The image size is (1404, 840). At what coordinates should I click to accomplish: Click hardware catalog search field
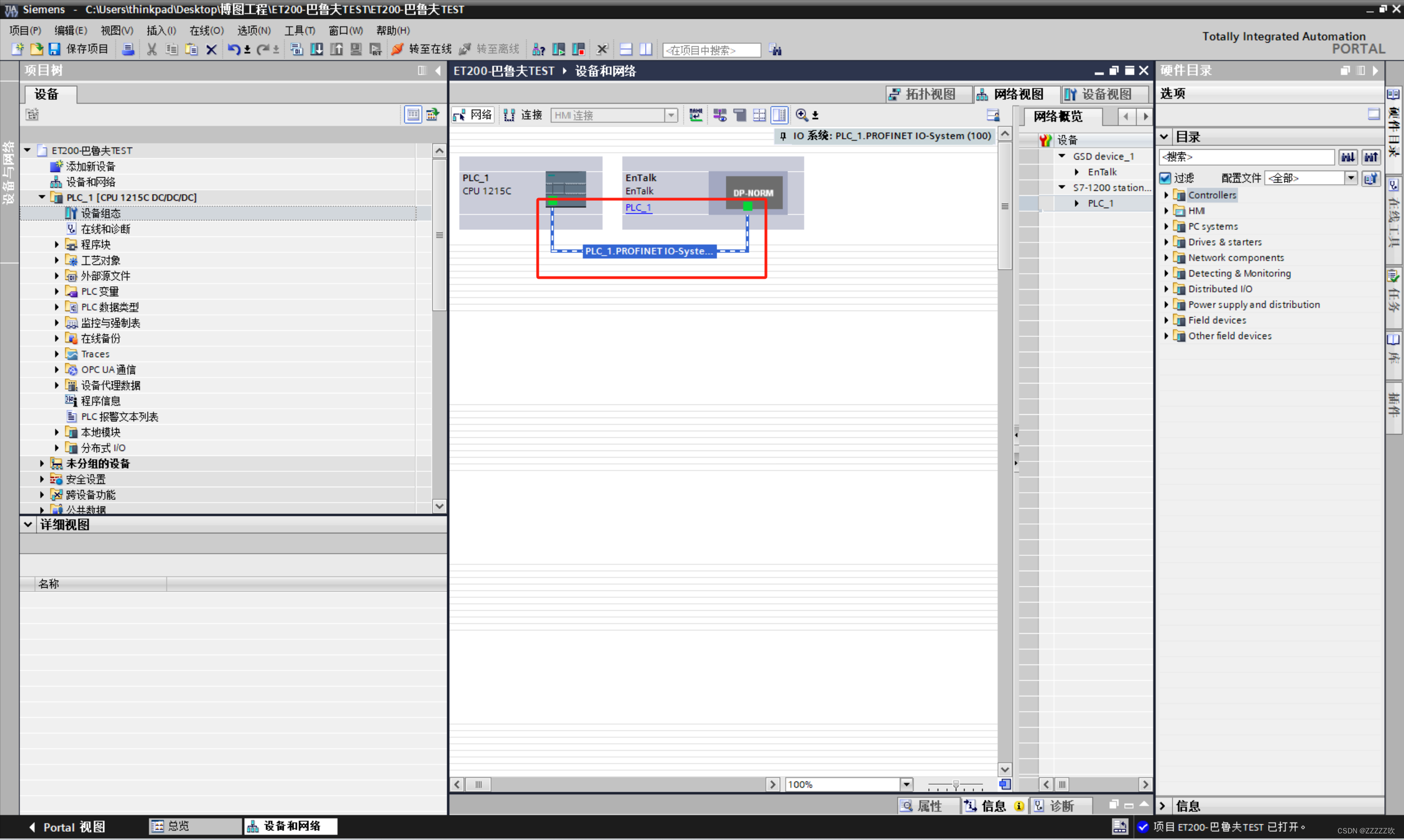click(1247, 157)
